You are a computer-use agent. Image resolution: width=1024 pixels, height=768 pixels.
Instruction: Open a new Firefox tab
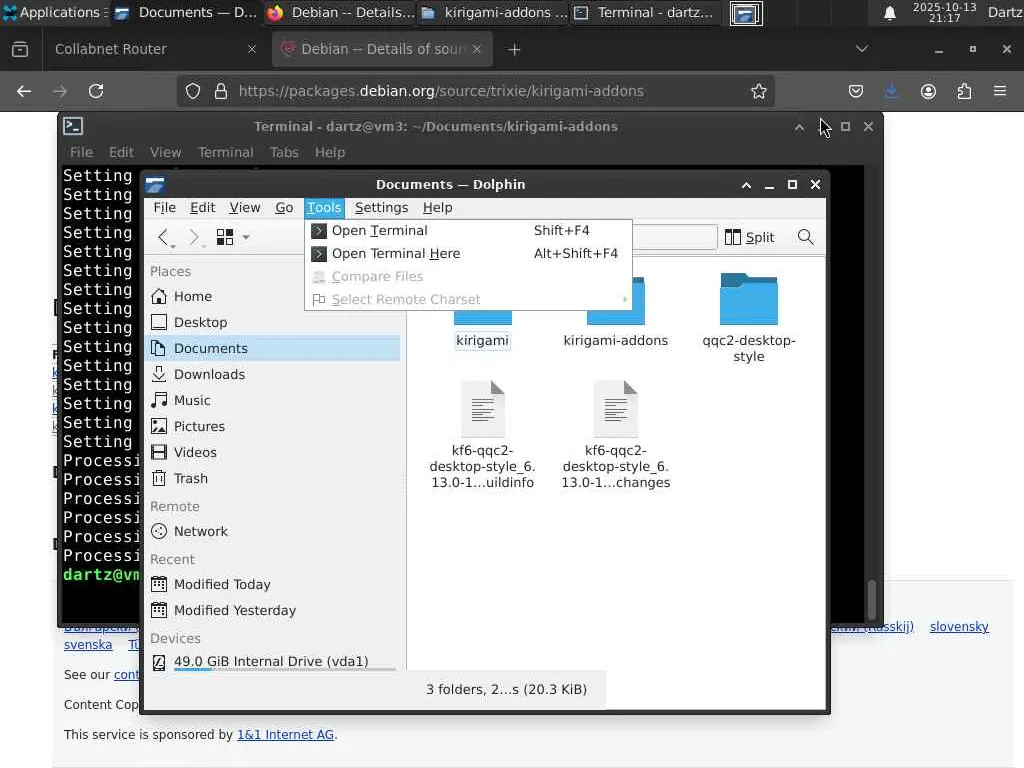coord(514,50)
